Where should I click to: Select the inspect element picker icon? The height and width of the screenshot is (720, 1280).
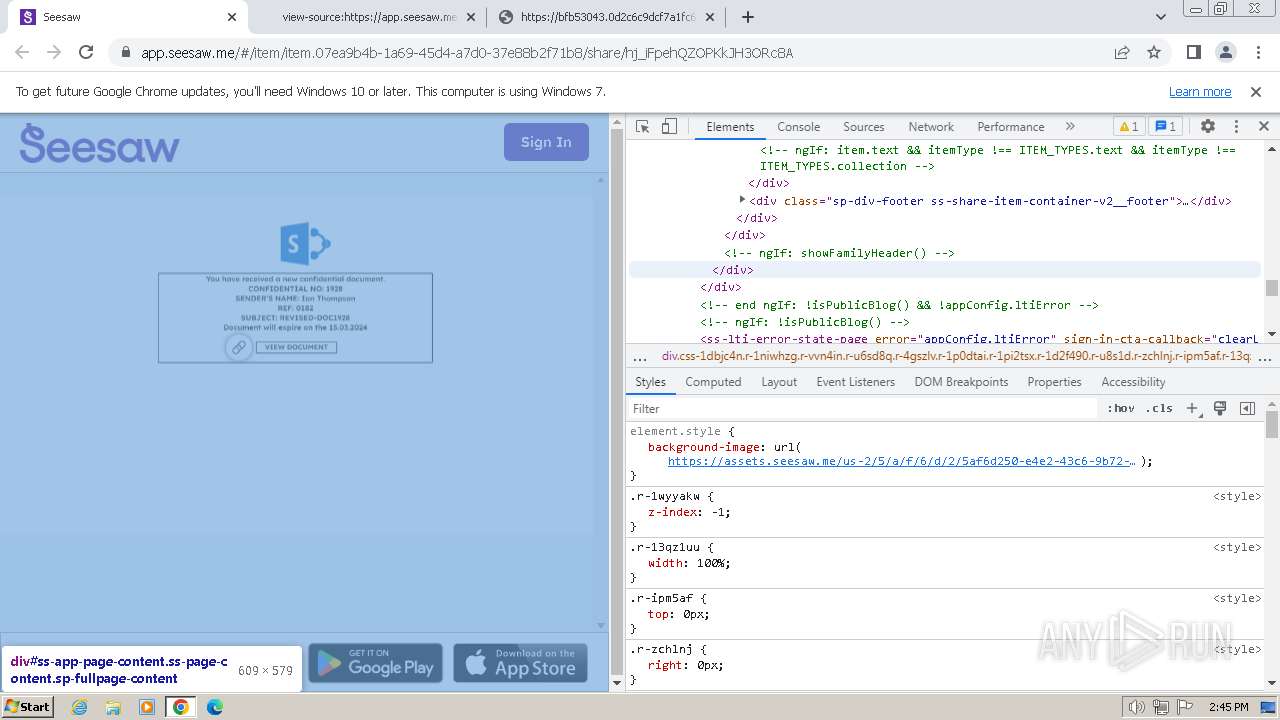click(643, 127)
